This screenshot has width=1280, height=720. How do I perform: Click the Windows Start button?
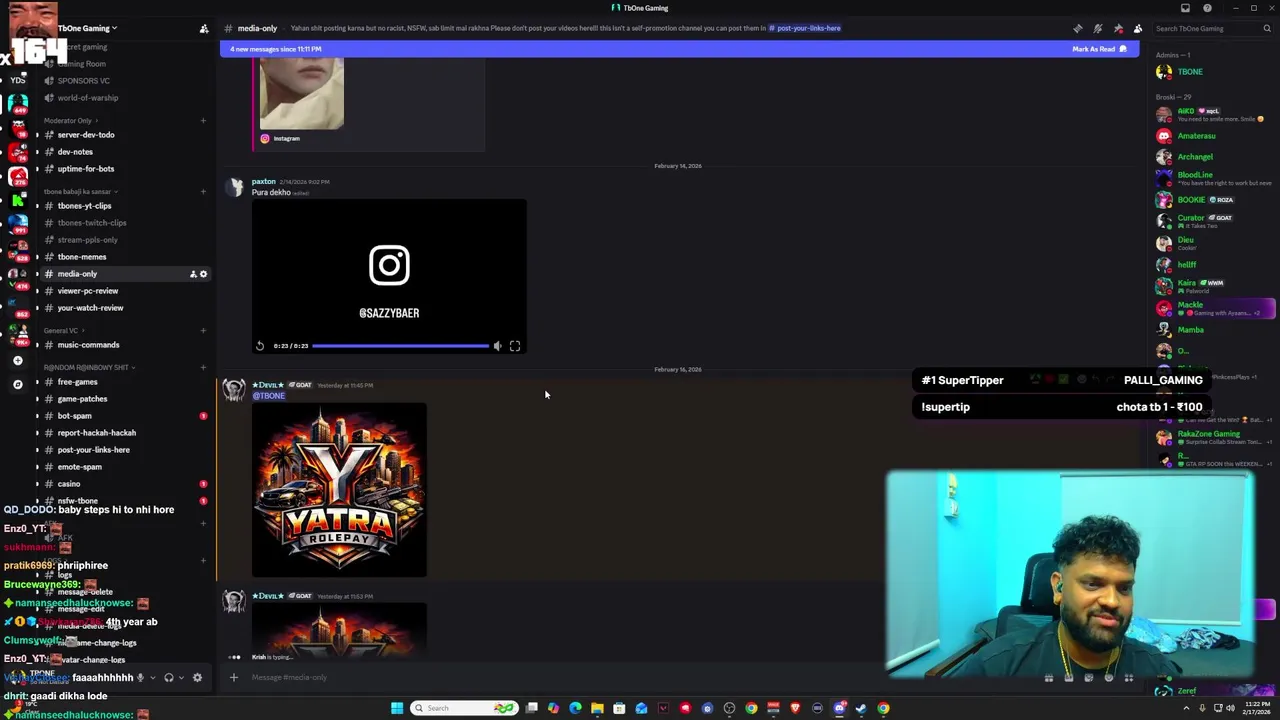[x=397, y=708]
